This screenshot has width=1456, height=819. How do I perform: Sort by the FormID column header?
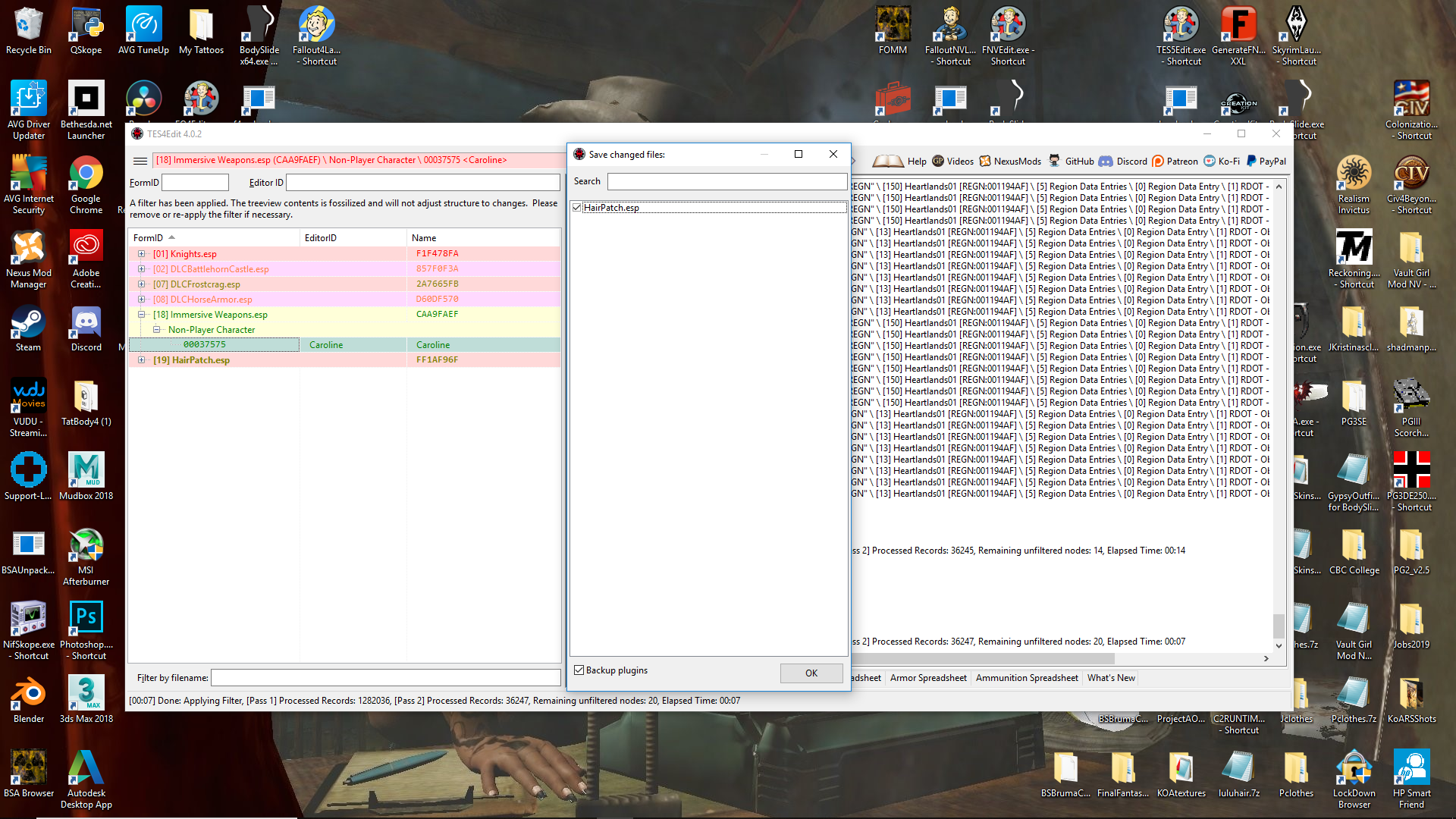214,238
